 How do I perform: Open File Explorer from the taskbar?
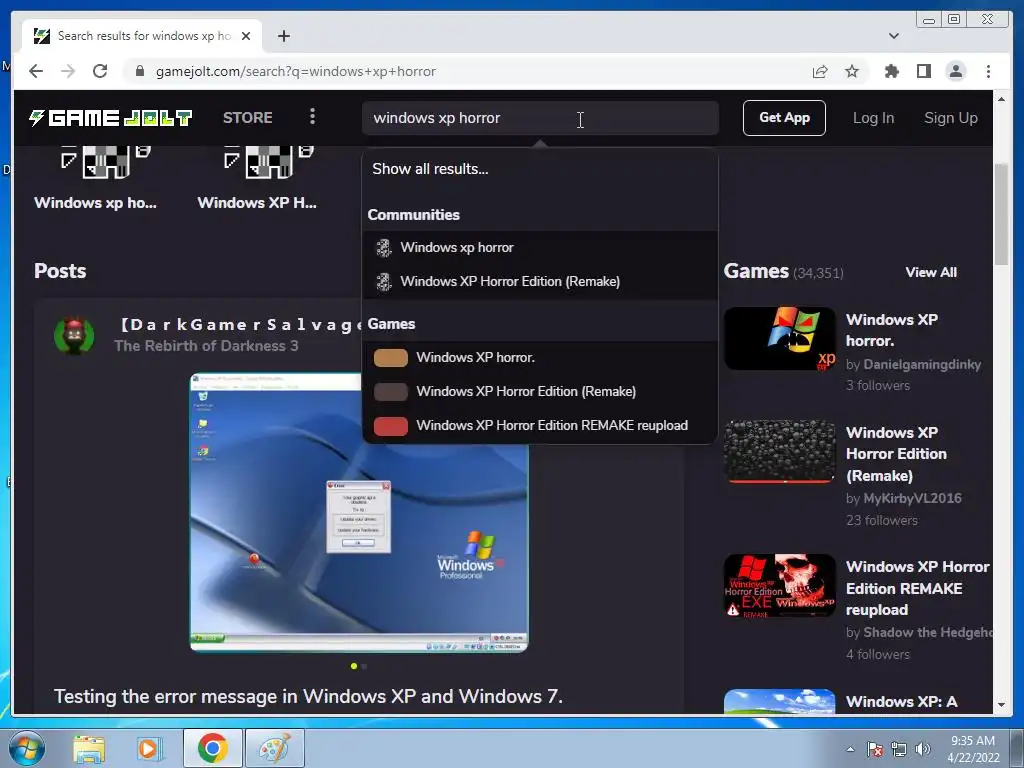pos(89,748)
